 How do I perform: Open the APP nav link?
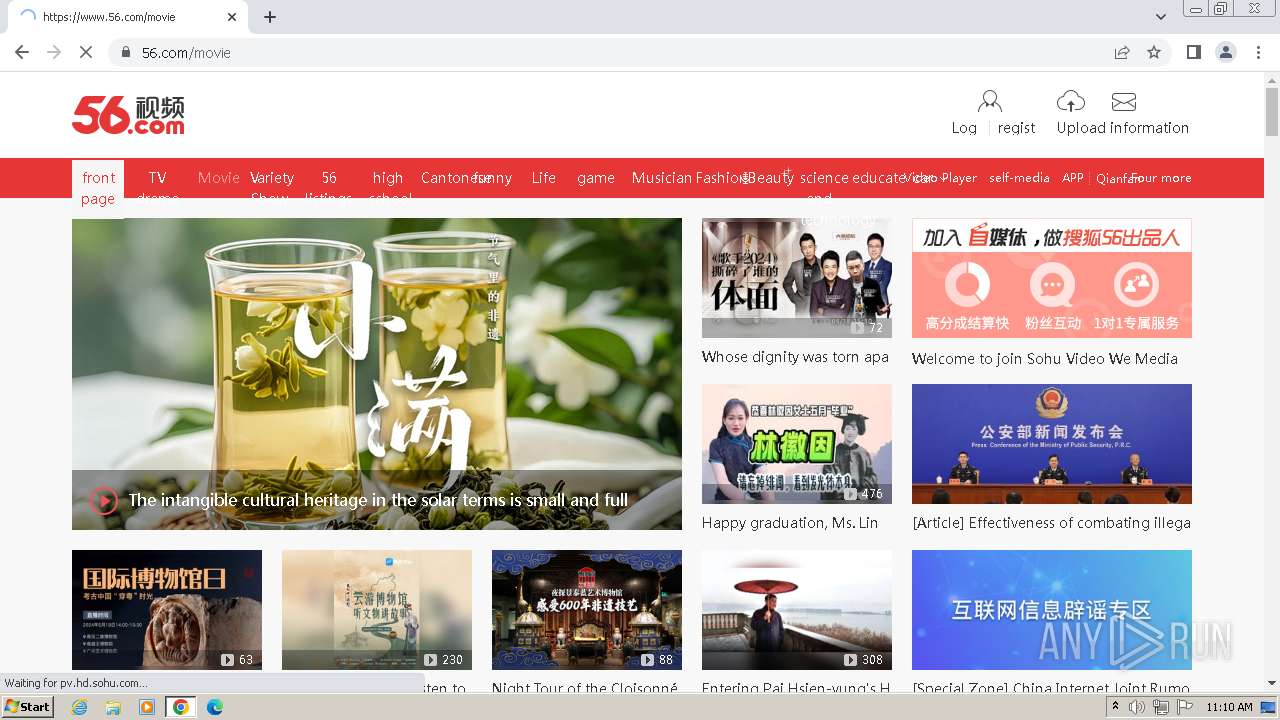[1073, 178]
